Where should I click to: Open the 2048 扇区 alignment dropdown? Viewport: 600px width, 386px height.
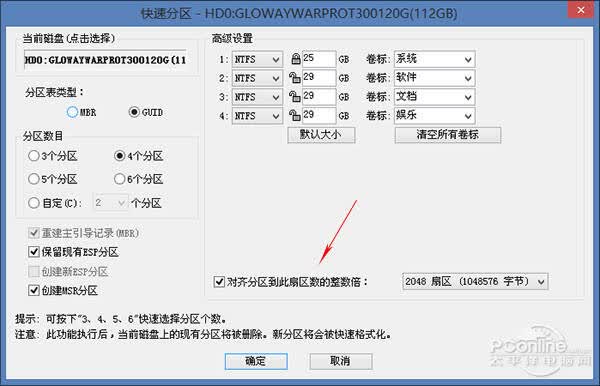pyautogui.click(x=475, y=282)
